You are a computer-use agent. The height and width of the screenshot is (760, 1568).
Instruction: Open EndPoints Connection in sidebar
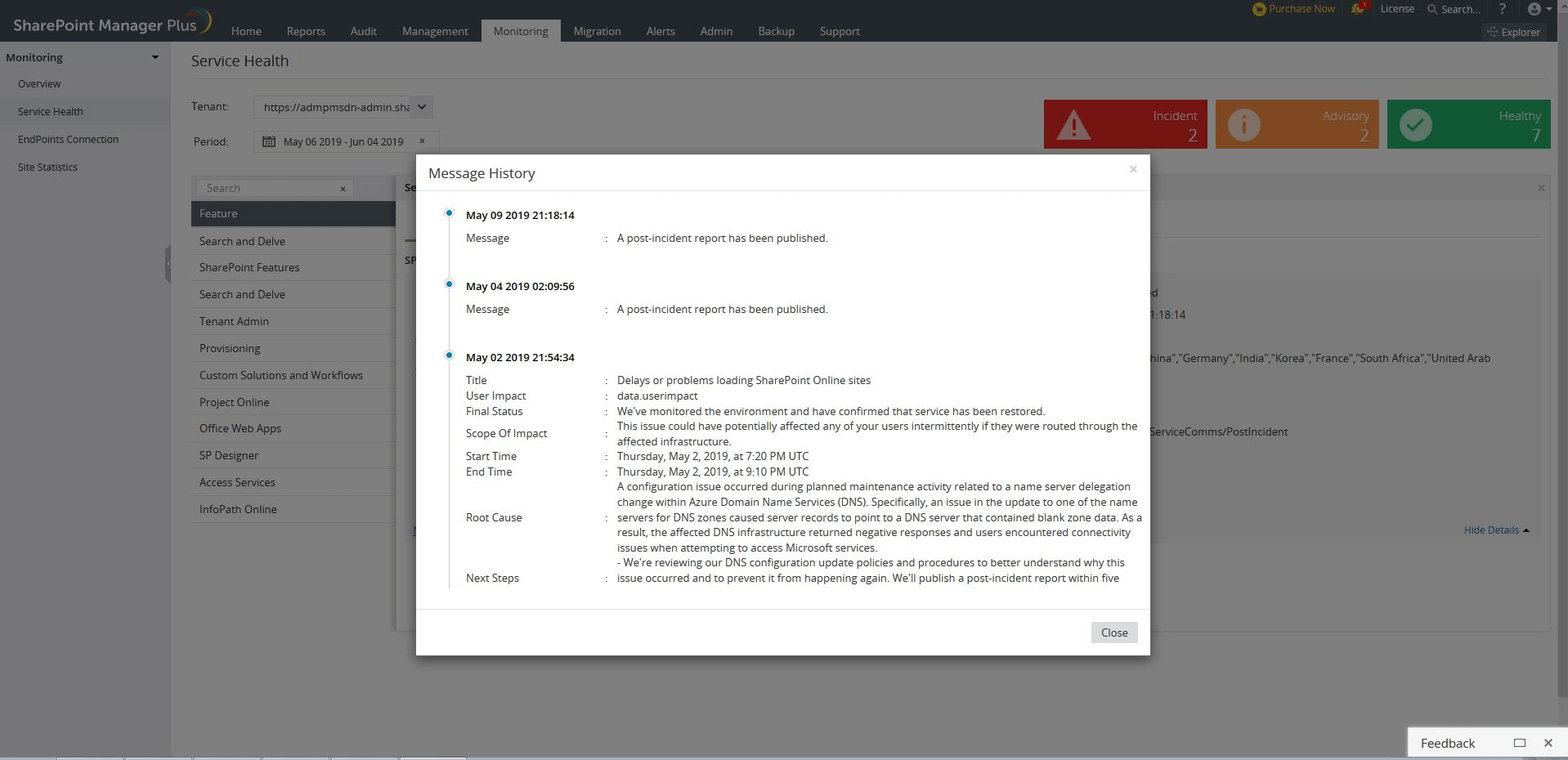point(69,140)
